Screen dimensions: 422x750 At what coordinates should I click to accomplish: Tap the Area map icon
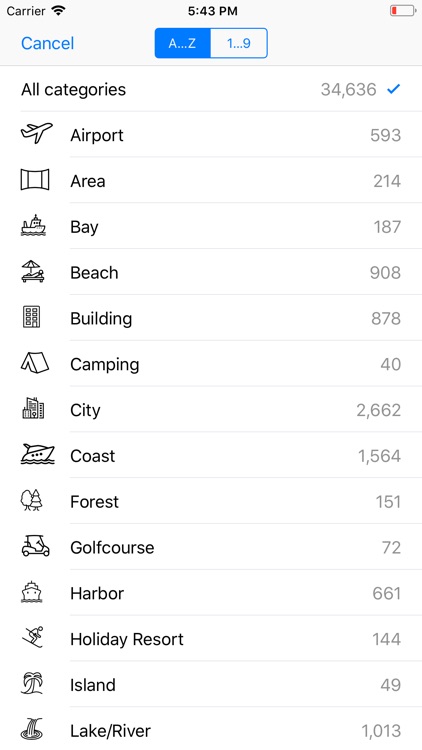point(35,180)
